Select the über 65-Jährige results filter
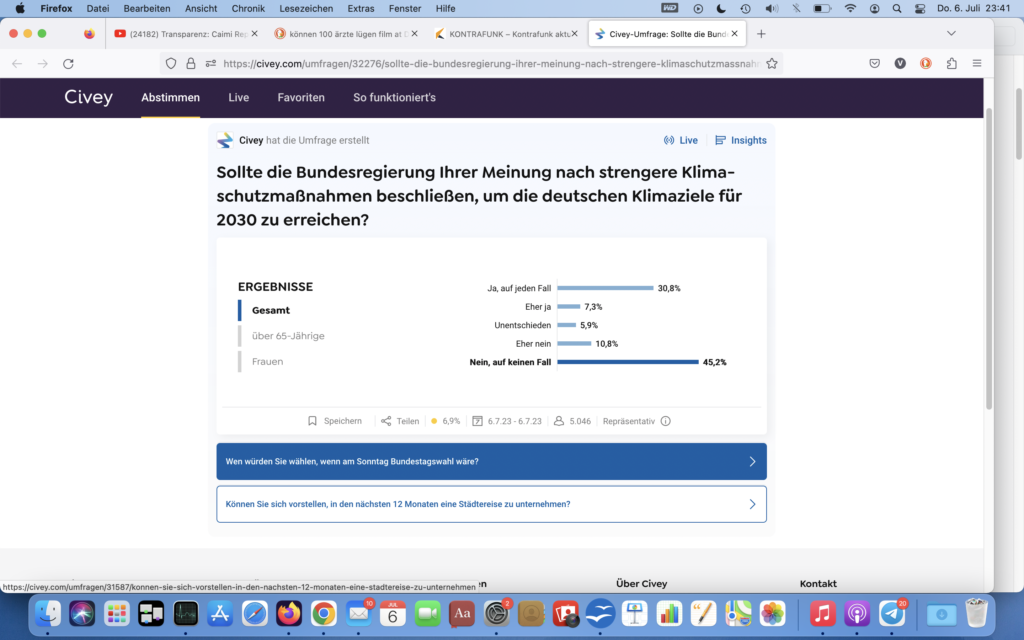This screenshot has height=640, width=1024. 288,336
